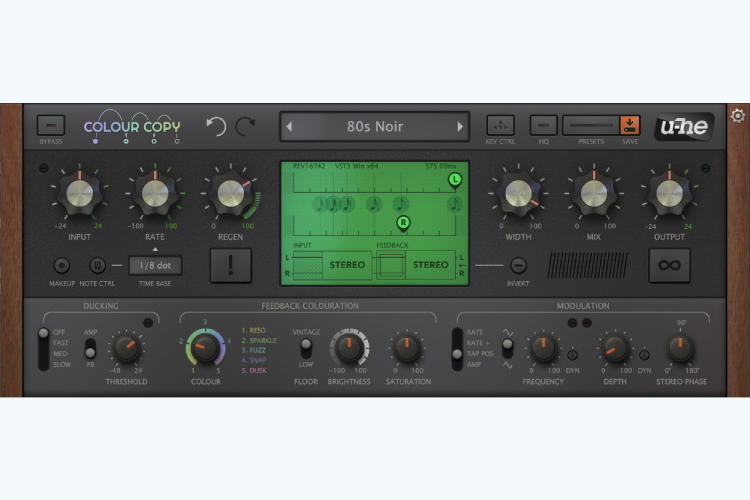
Task: Click the Brightness knob
Action: click(x=349, y=348)
